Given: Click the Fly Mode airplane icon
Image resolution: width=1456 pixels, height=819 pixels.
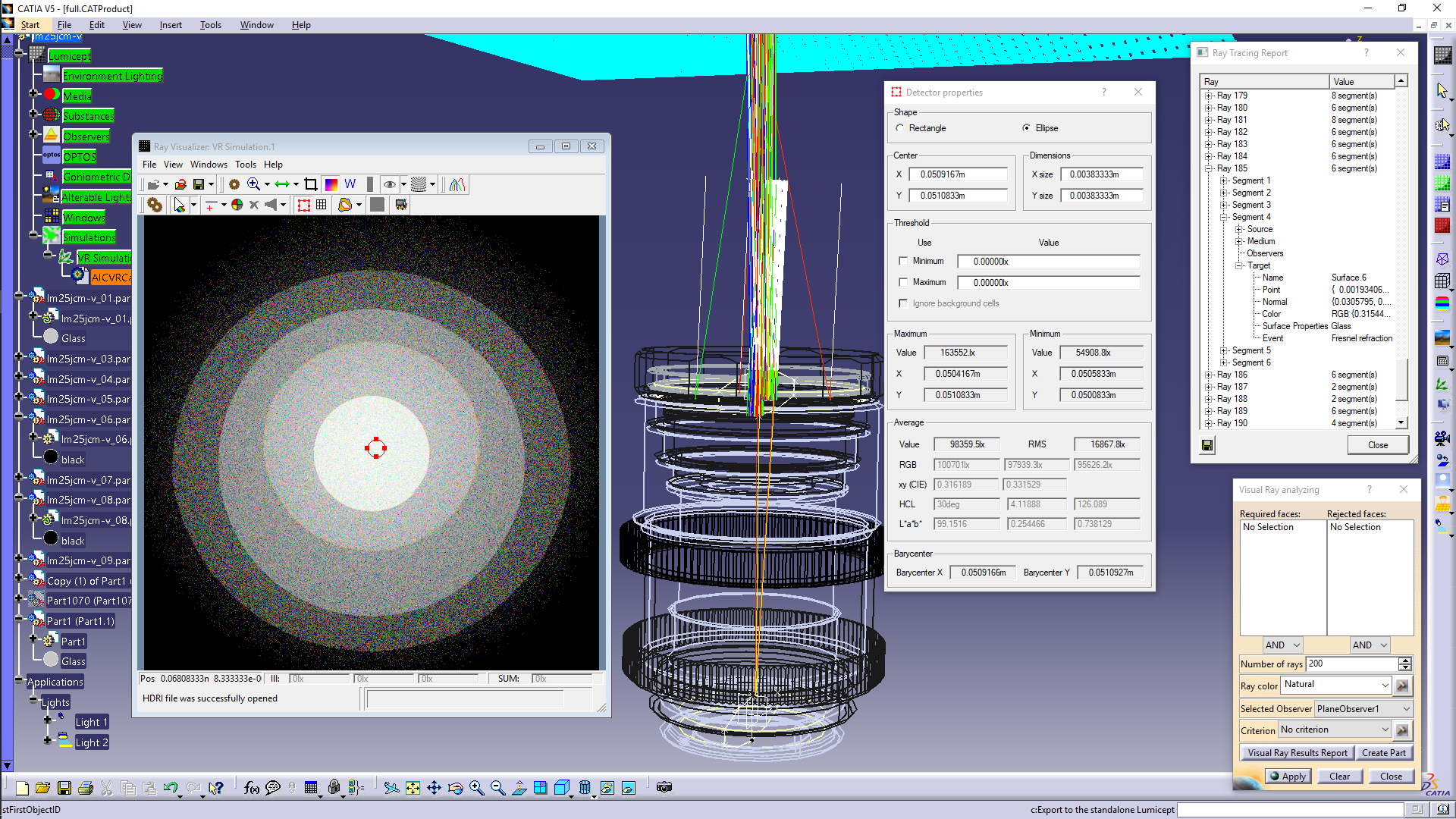Looking at the screenshot, I should (x=391, y=788).
